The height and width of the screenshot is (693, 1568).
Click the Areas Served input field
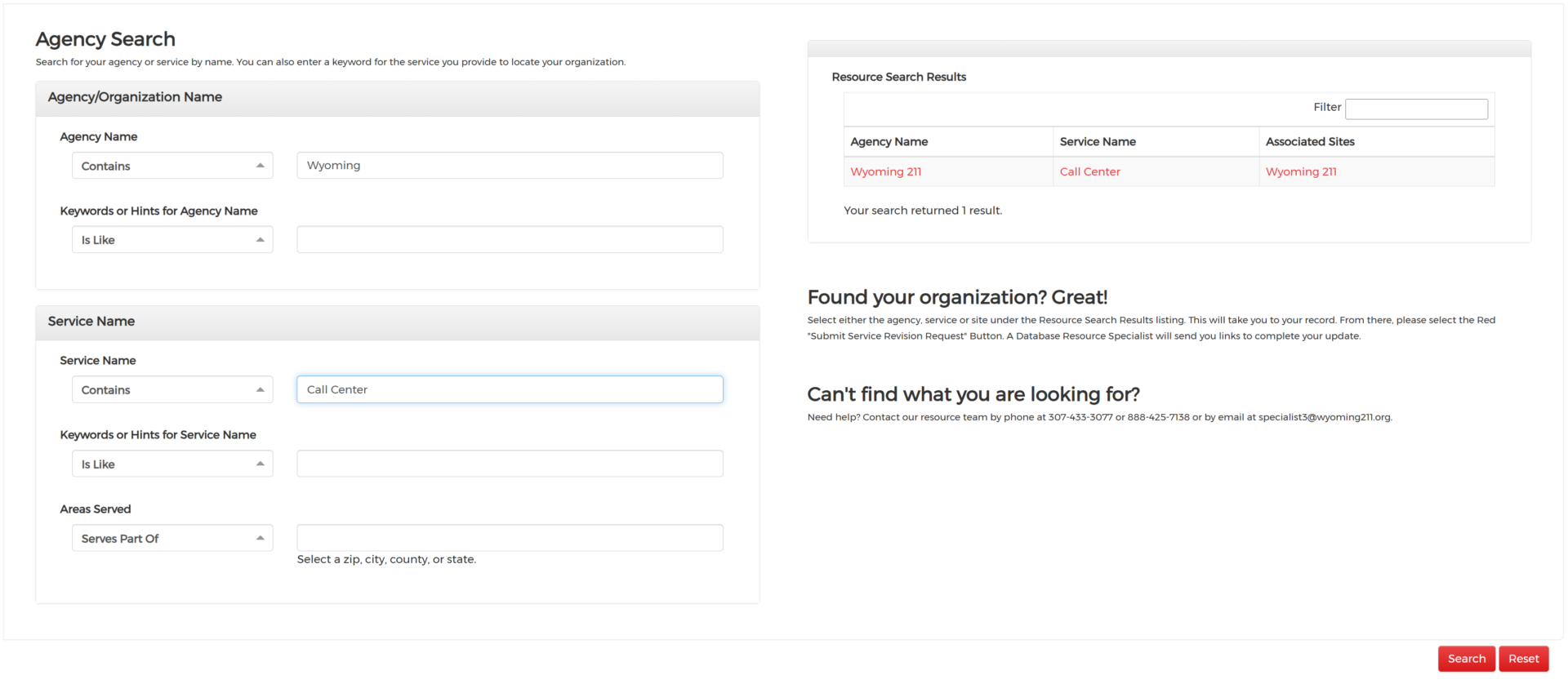coord(510,538)
